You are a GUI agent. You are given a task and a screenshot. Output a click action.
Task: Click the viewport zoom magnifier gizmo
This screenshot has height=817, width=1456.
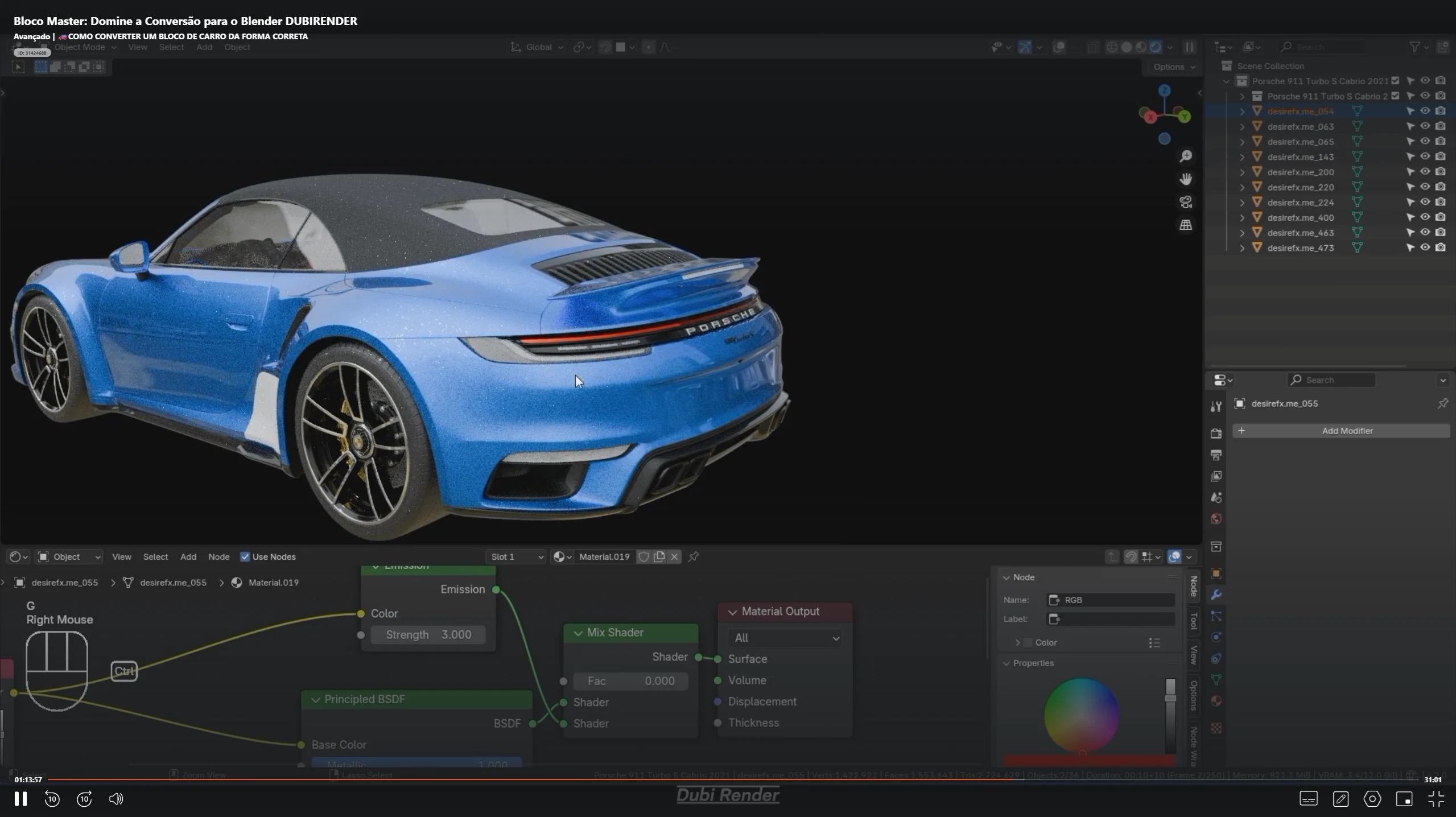pos(1186,156)
